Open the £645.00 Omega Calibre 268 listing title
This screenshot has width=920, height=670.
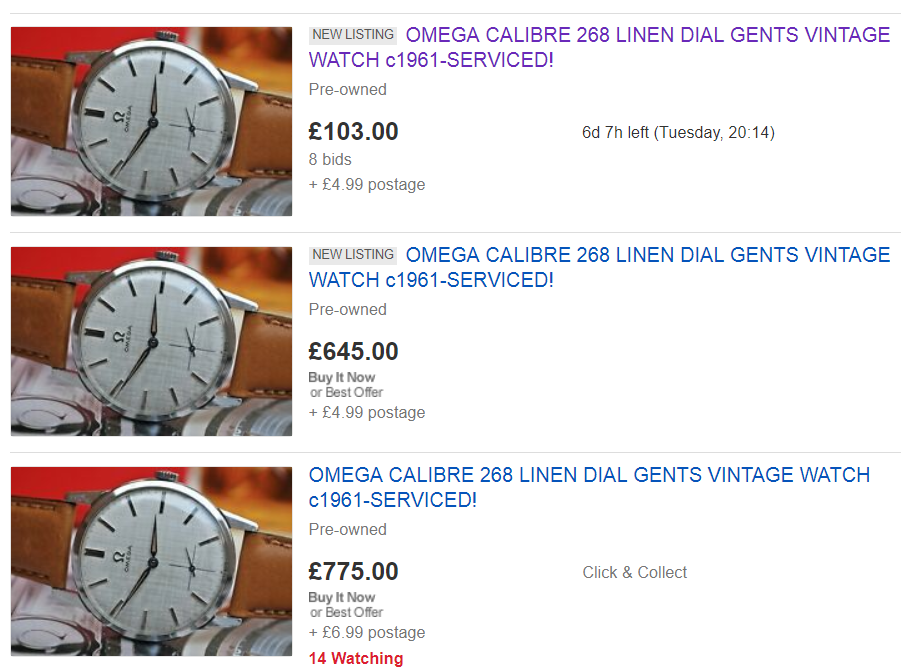point(600,267)
